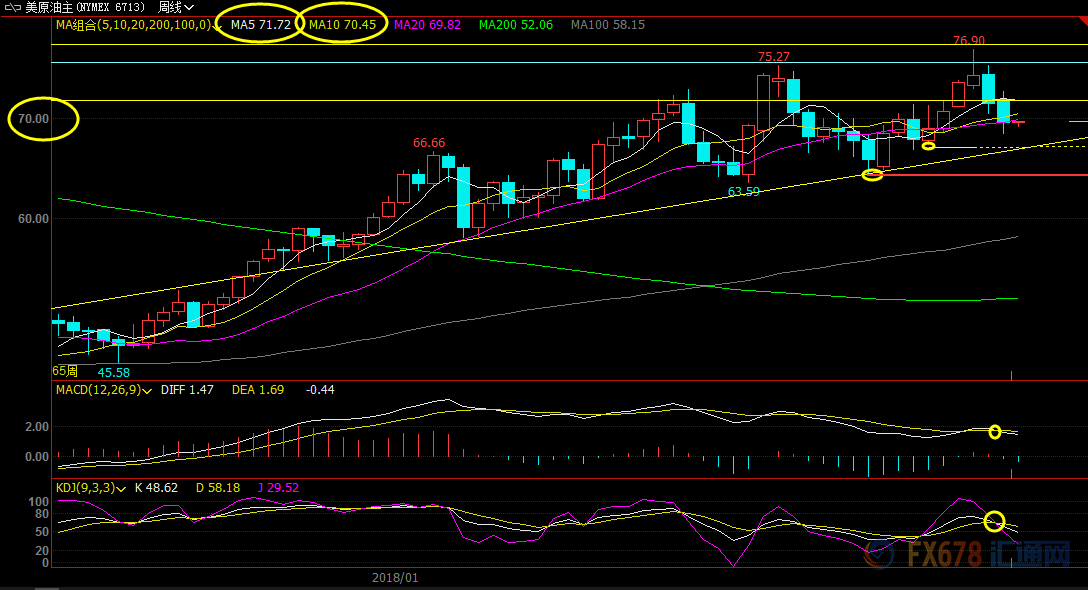The width and height of the screenshot is (1088, 590).
Task: Click the 美原油主 (NYMEX 6713) symbol title
Action: pos(85,7)
